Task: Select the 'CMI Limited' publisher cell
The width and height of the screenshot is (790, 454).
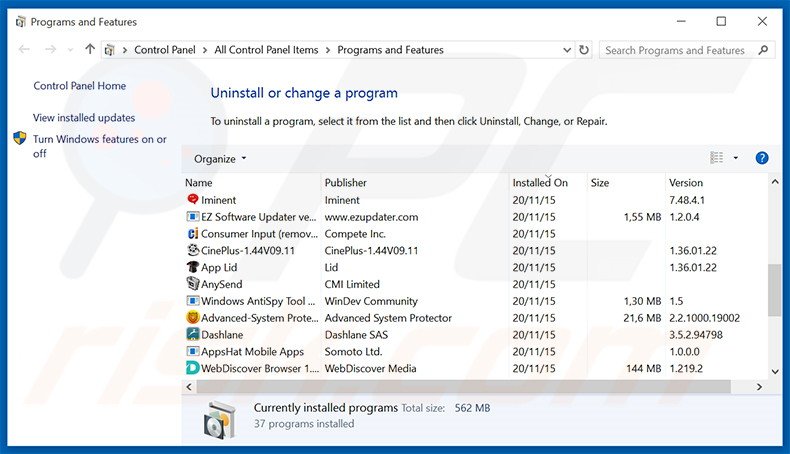Action: tap(352, 284)
